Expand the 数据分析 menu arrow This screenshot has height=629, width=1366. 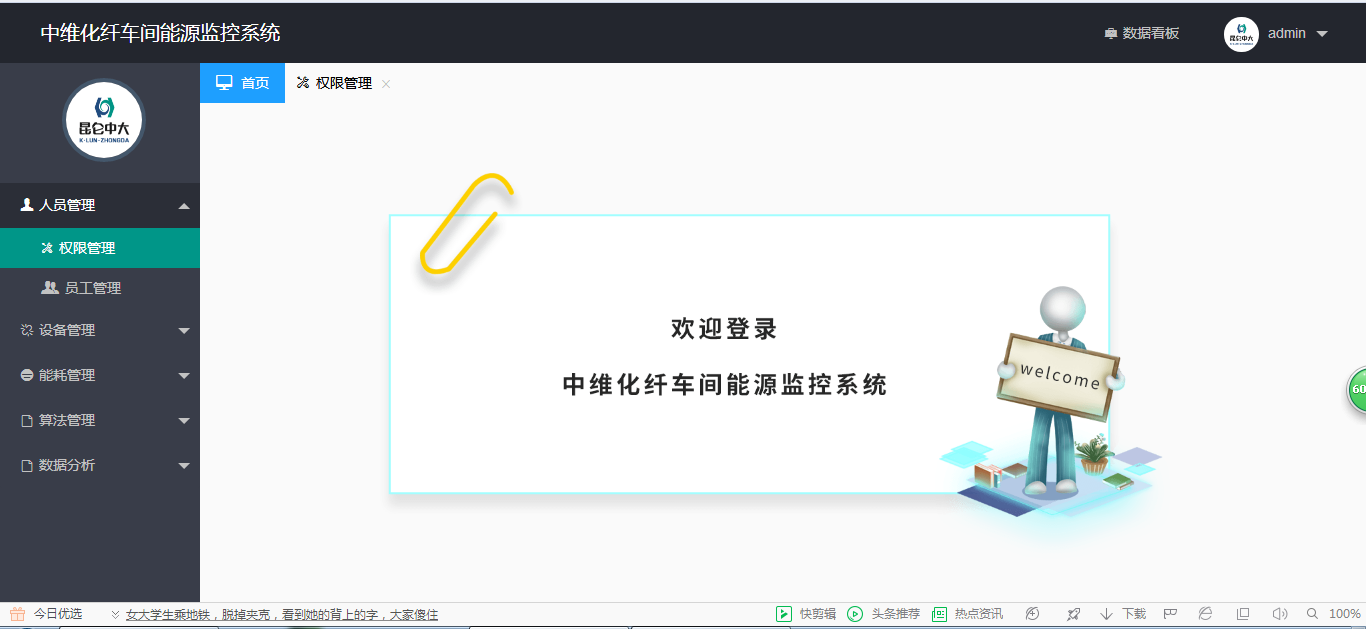tap(184, 466)
